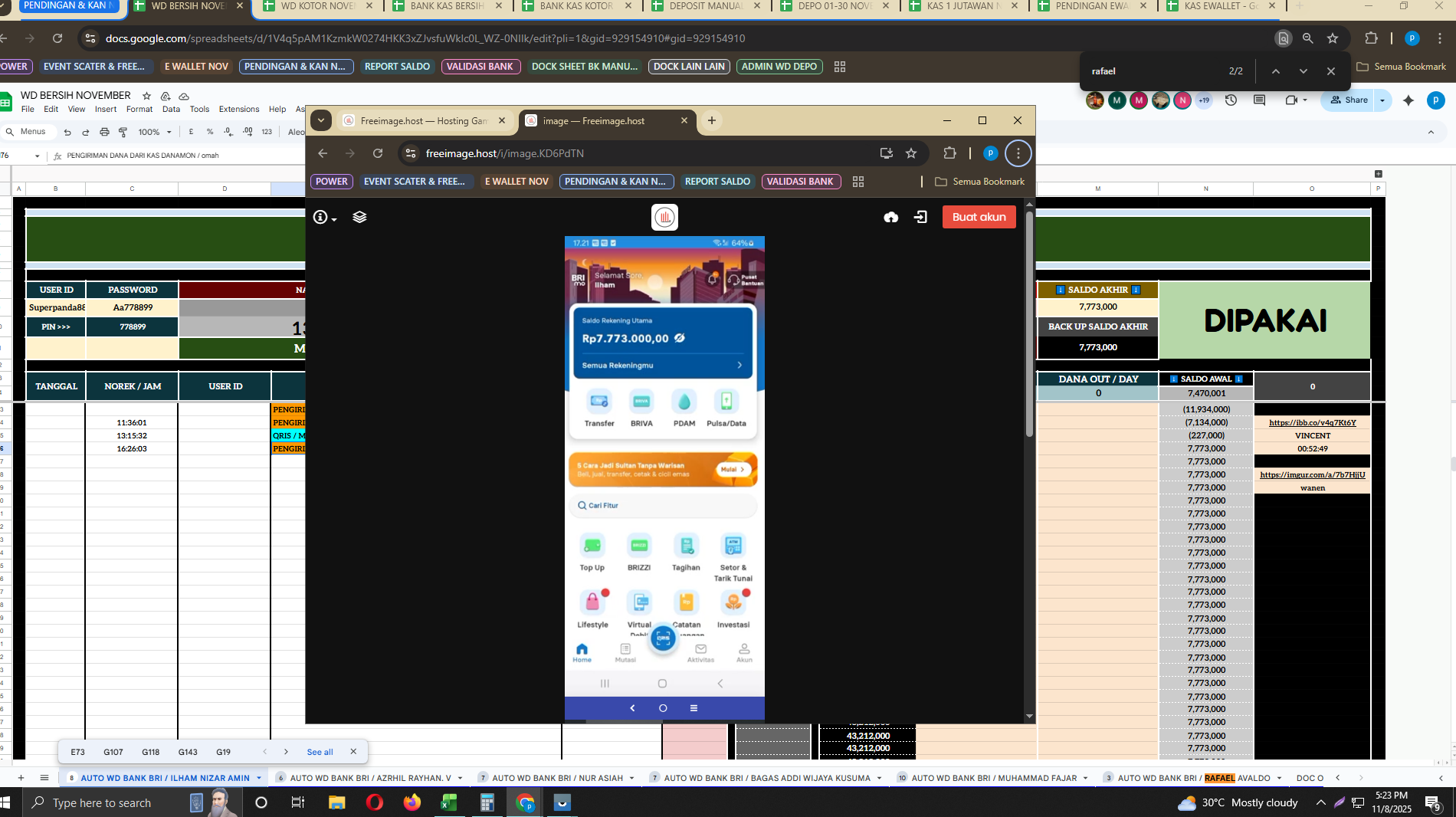
Task: Format the cell as percent in Sheets
Action: 210,132
